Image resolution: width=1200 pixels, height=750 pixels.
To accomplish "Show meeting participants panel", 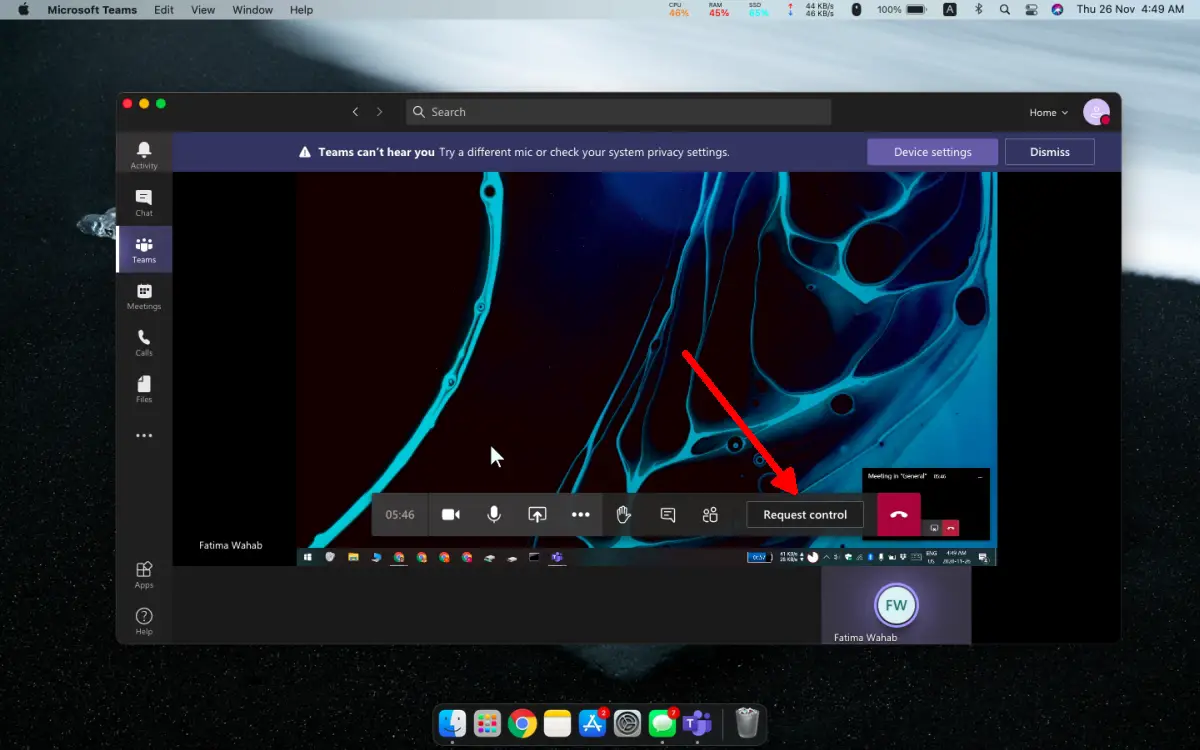I will pyautogui.click(x=710, y=515).
